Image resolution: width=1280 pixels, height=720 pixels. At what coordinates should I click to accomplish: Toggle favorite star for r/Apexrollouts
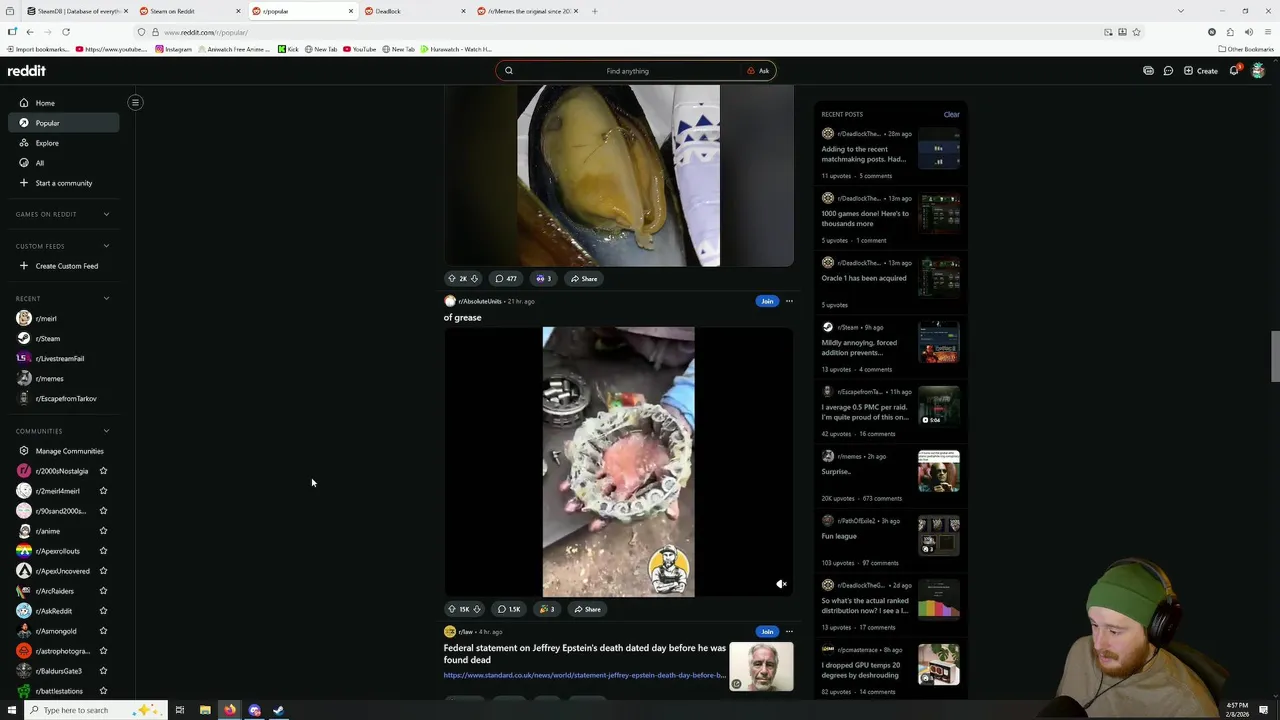pyautogui.click(x=103, y=551)
